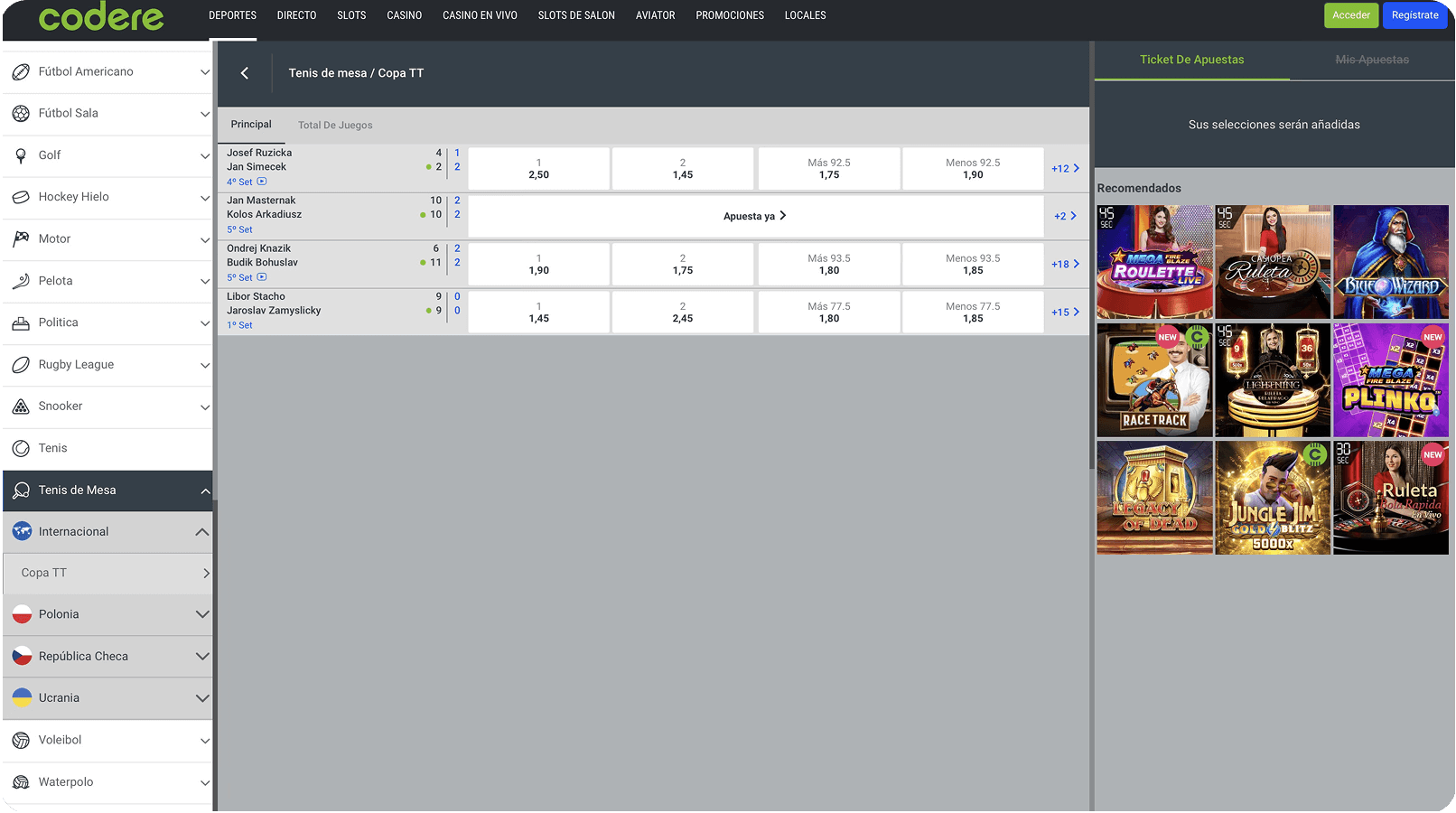This screenshot has height=813, width=1456.
Task: Click the Pelota icon in sidebar
Action: point(21,281)
